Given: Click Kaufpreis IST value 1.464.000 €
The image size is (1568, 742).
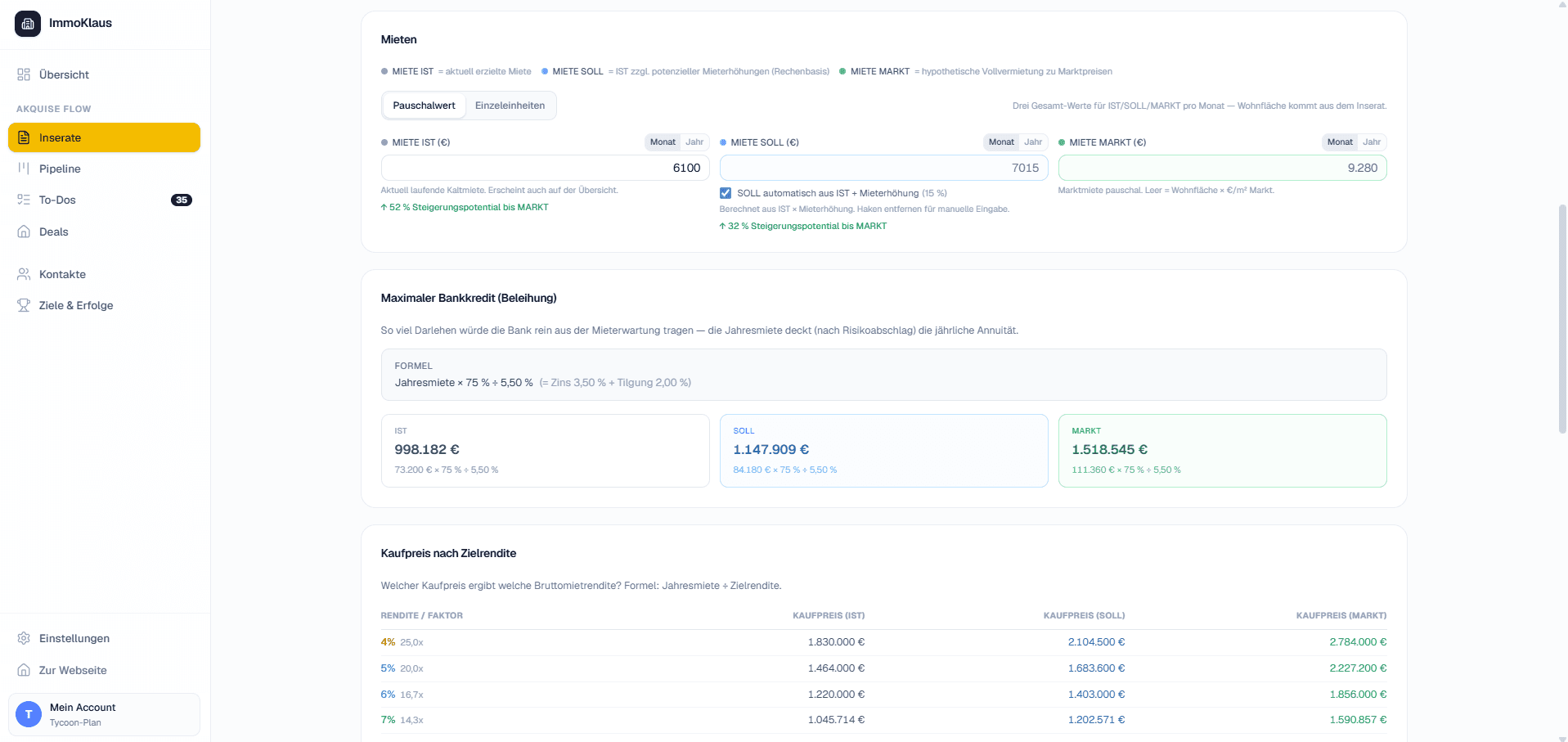Looking at the screenshot, I should pos(836,668).
